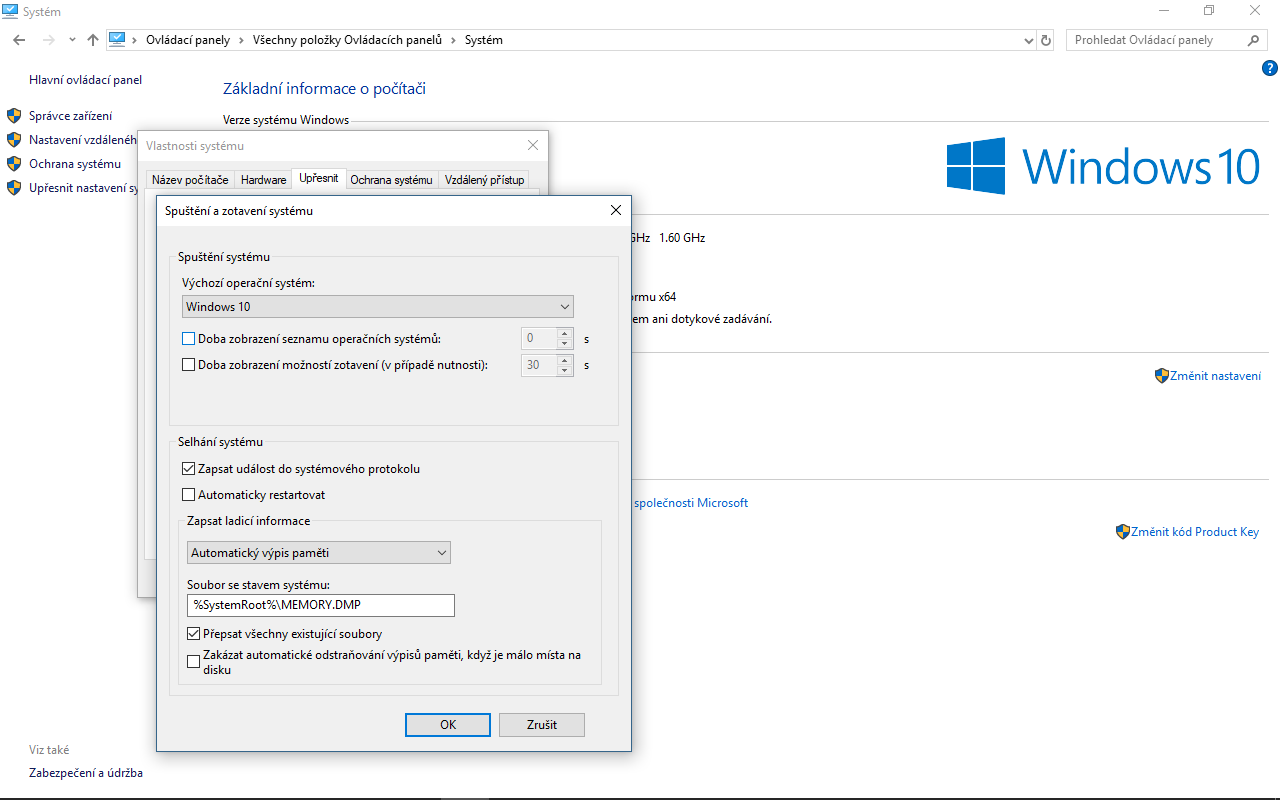Click the Back arrow in Control Panel
1280x800 pixels.
[19, 40]
